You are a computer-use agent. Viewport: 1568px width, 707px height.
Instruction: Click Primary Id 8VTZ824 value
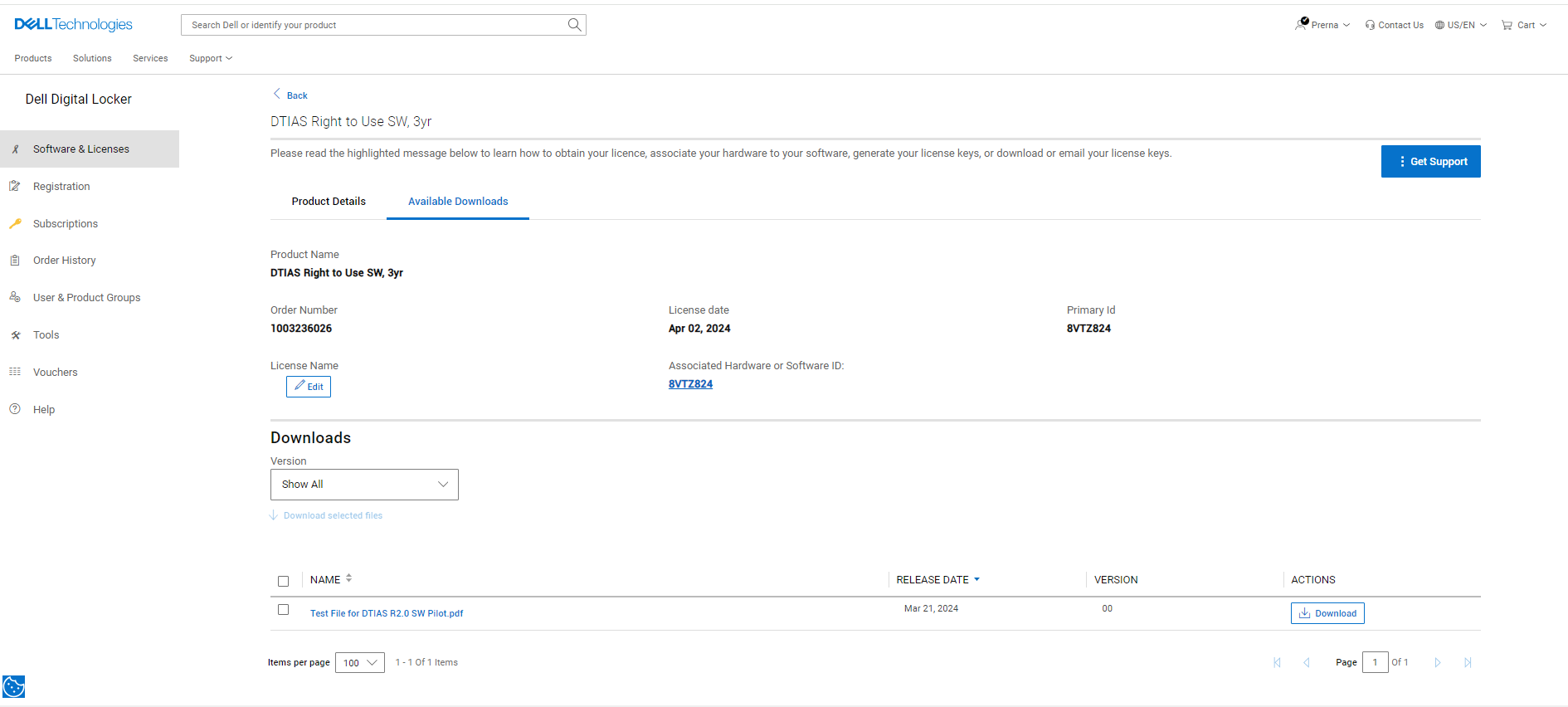tap(1088, 329)
